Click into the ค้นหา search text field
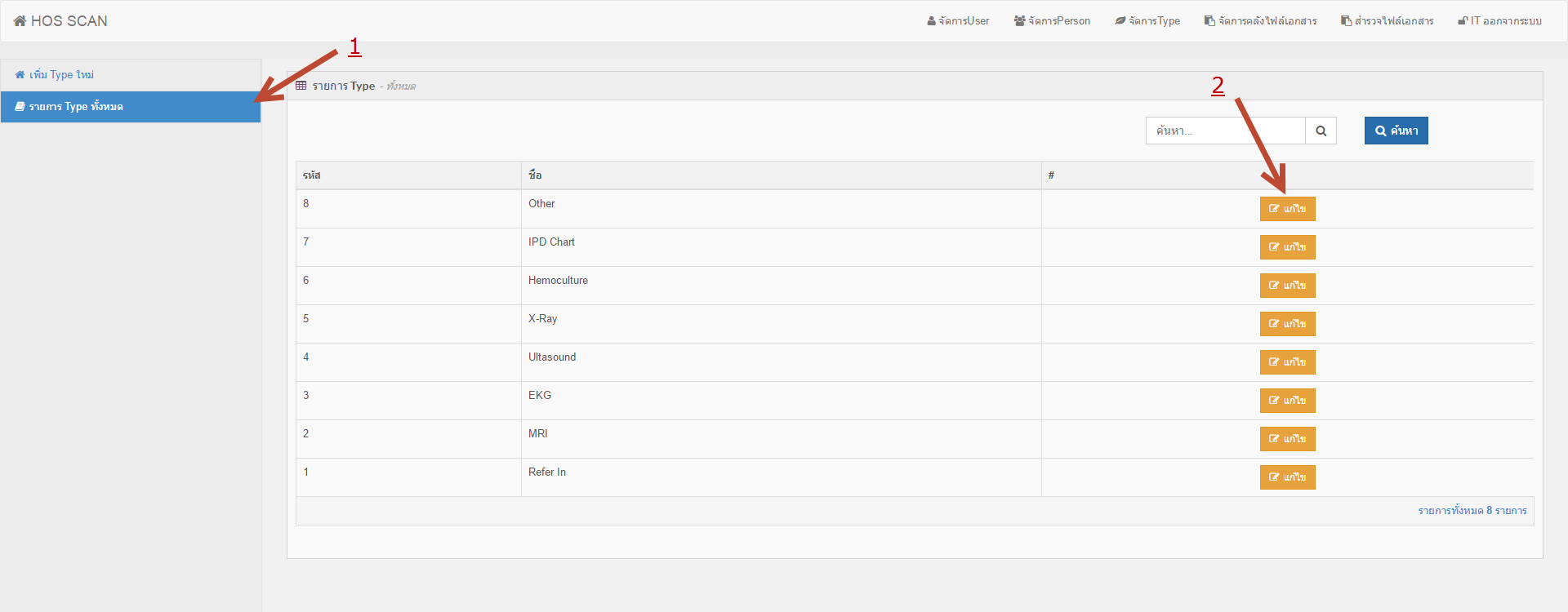Viewport: 1568px width, 612px height. click(1225, 131)
